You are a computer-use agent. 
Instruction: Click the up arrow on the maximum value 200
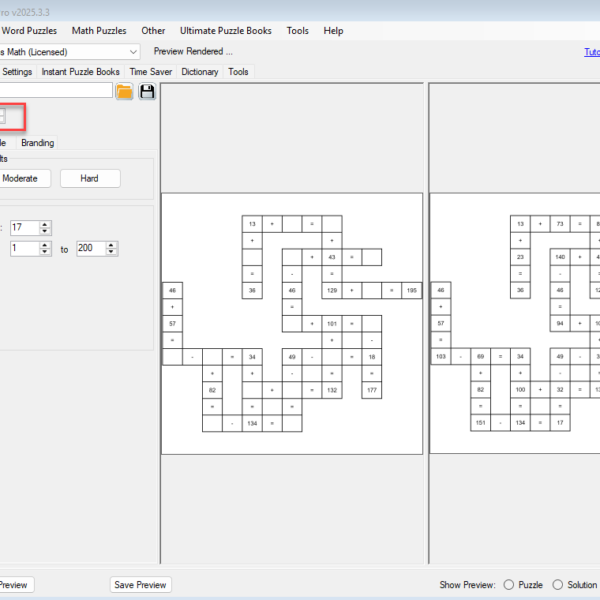pyautogui.click(x=112, y=244)
